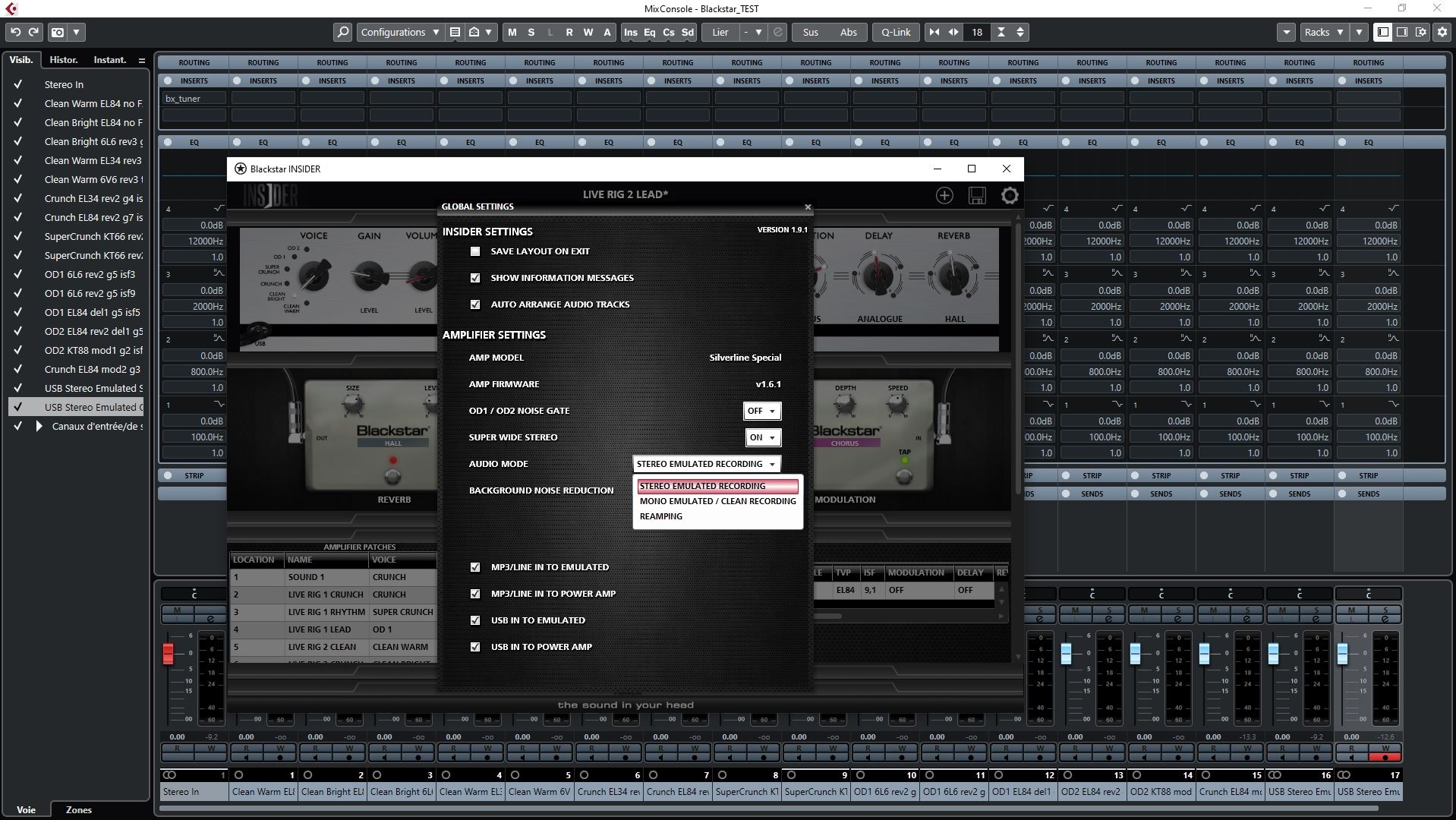Image resolution: width=1456 pixels, height=820 pixels.
Task: Bypass all EQs with Eq button
Action: click(650, 32)
